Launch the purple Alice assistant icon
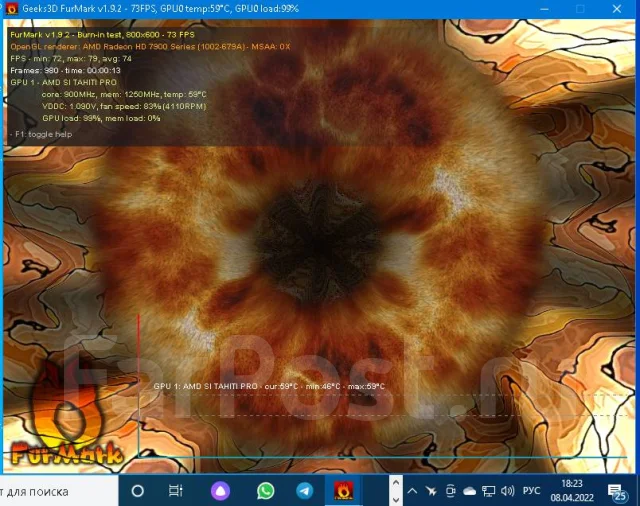Viewport: 640px width, 506px height. 220,491
